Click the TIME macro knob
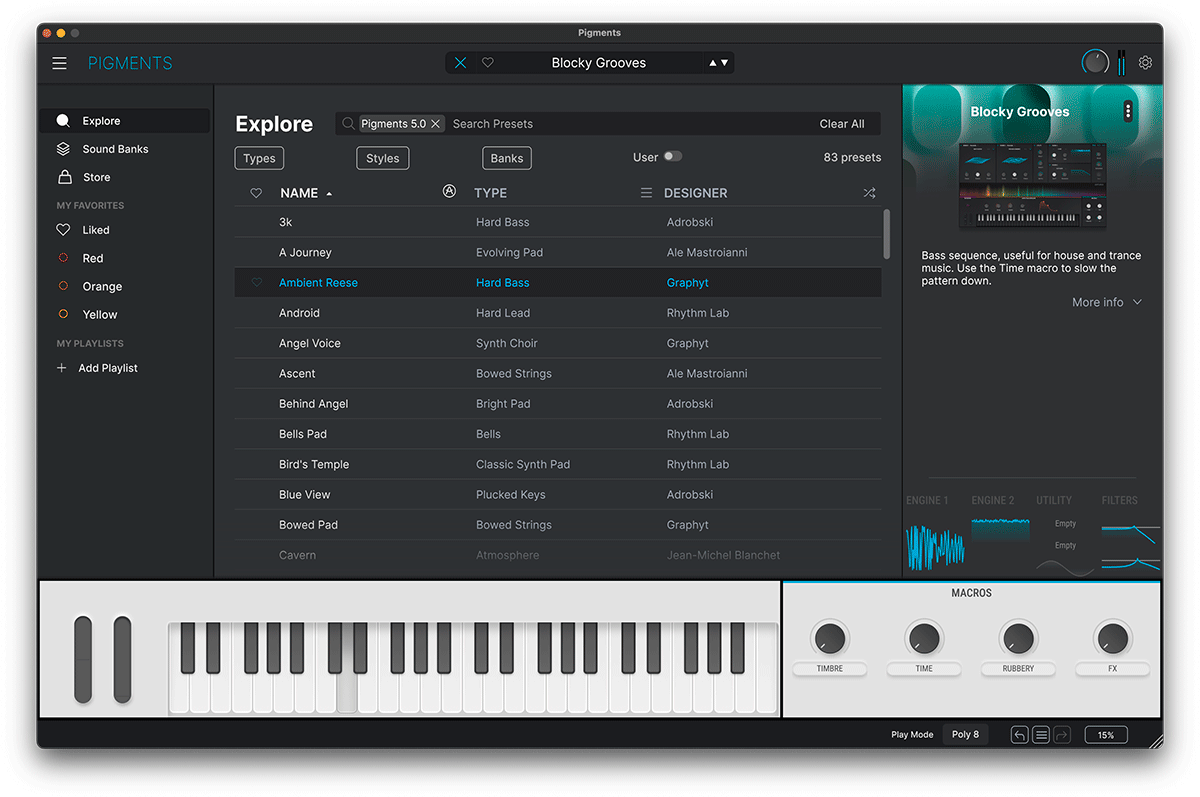This screenshot has width=1200, height=797. tap(924, 637)
